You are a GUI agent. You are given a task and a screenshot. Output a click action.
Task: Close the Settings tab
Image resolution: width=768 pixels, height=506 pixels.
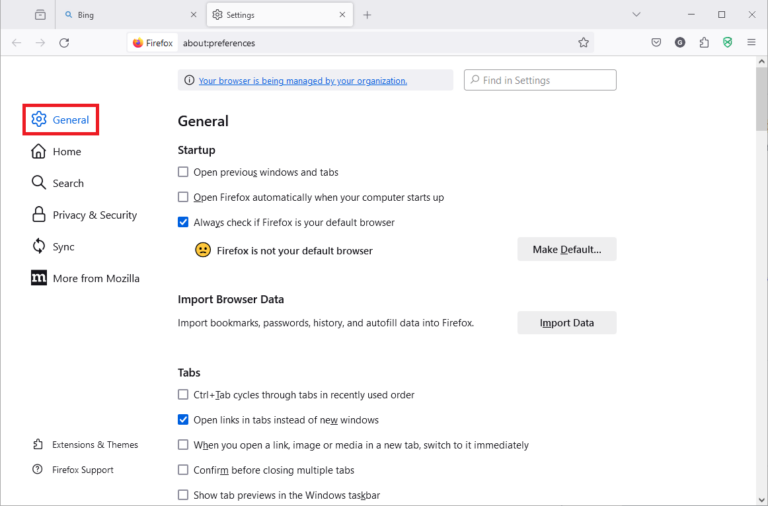(342, 15)
